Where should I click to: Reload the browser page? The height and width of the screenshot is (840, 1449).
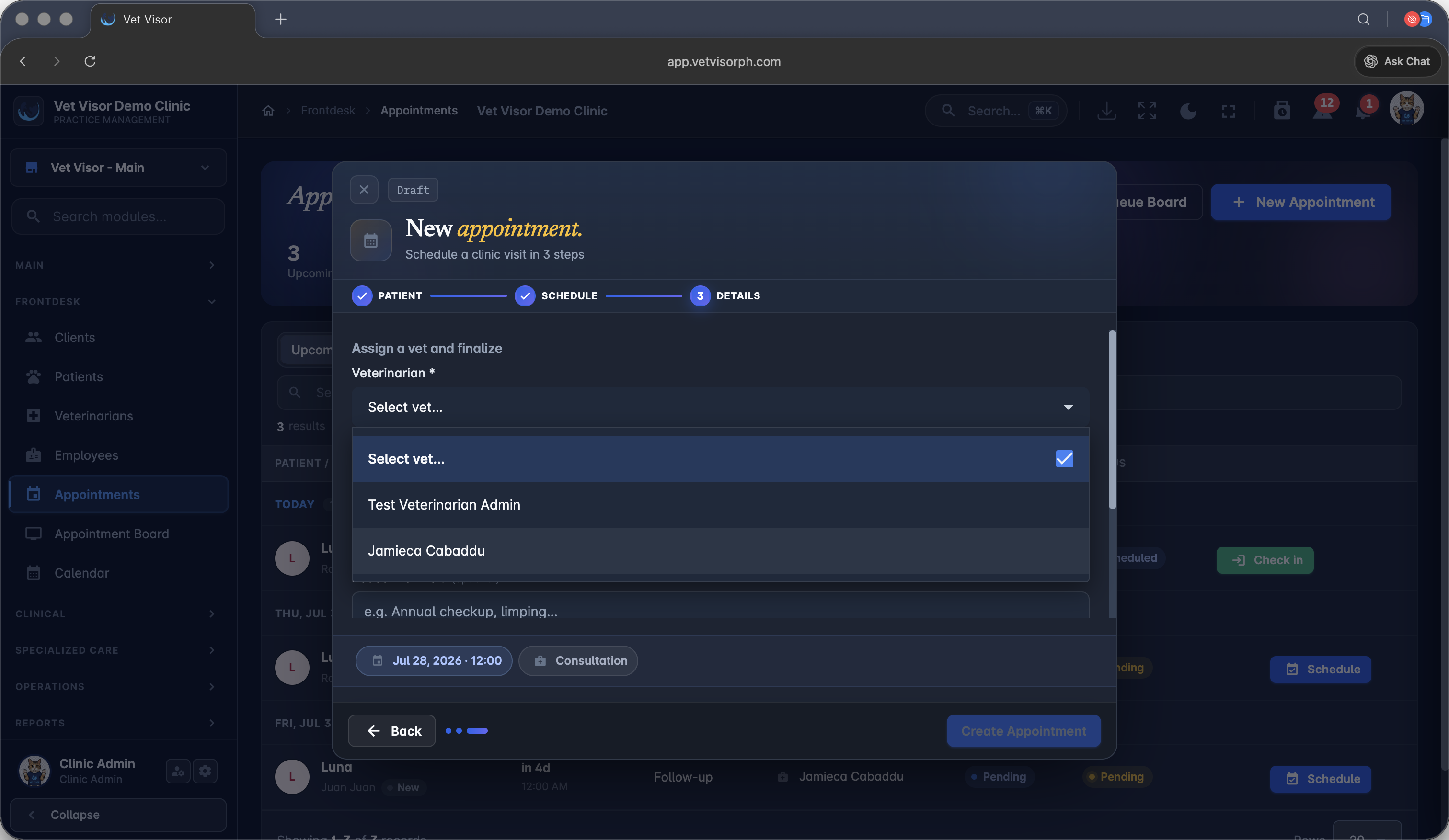coord(90,61)
